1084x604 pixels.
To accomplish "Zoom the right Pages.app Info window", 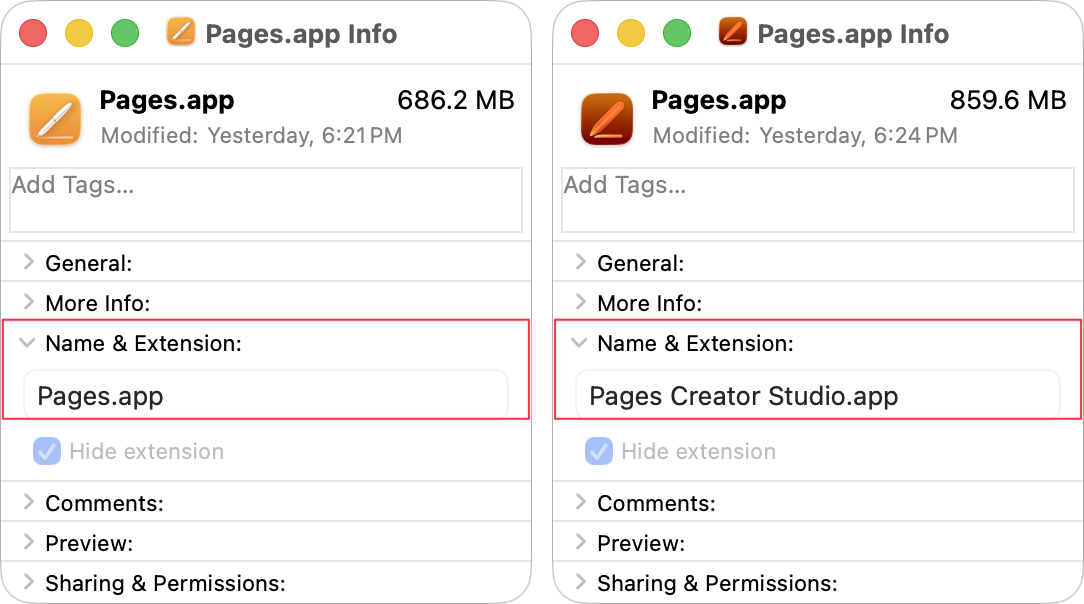I will (x=677, y=33).
